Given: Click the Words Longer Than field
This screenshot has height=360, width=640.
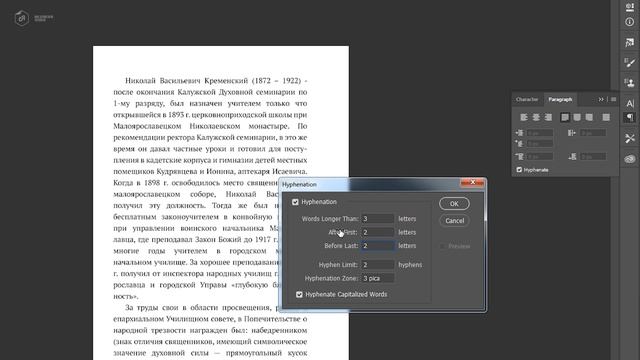Looking at the screenshot, I should click(378, 219).
